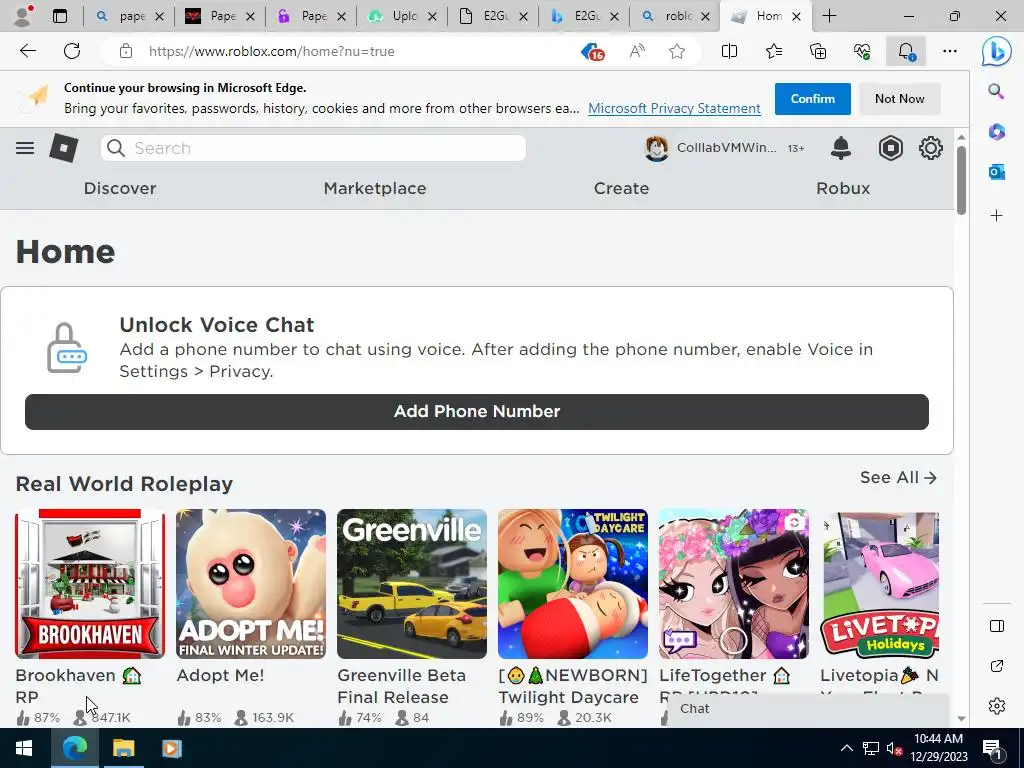
Task: Click the Roblox Search field
Action: tap(313, 148)
